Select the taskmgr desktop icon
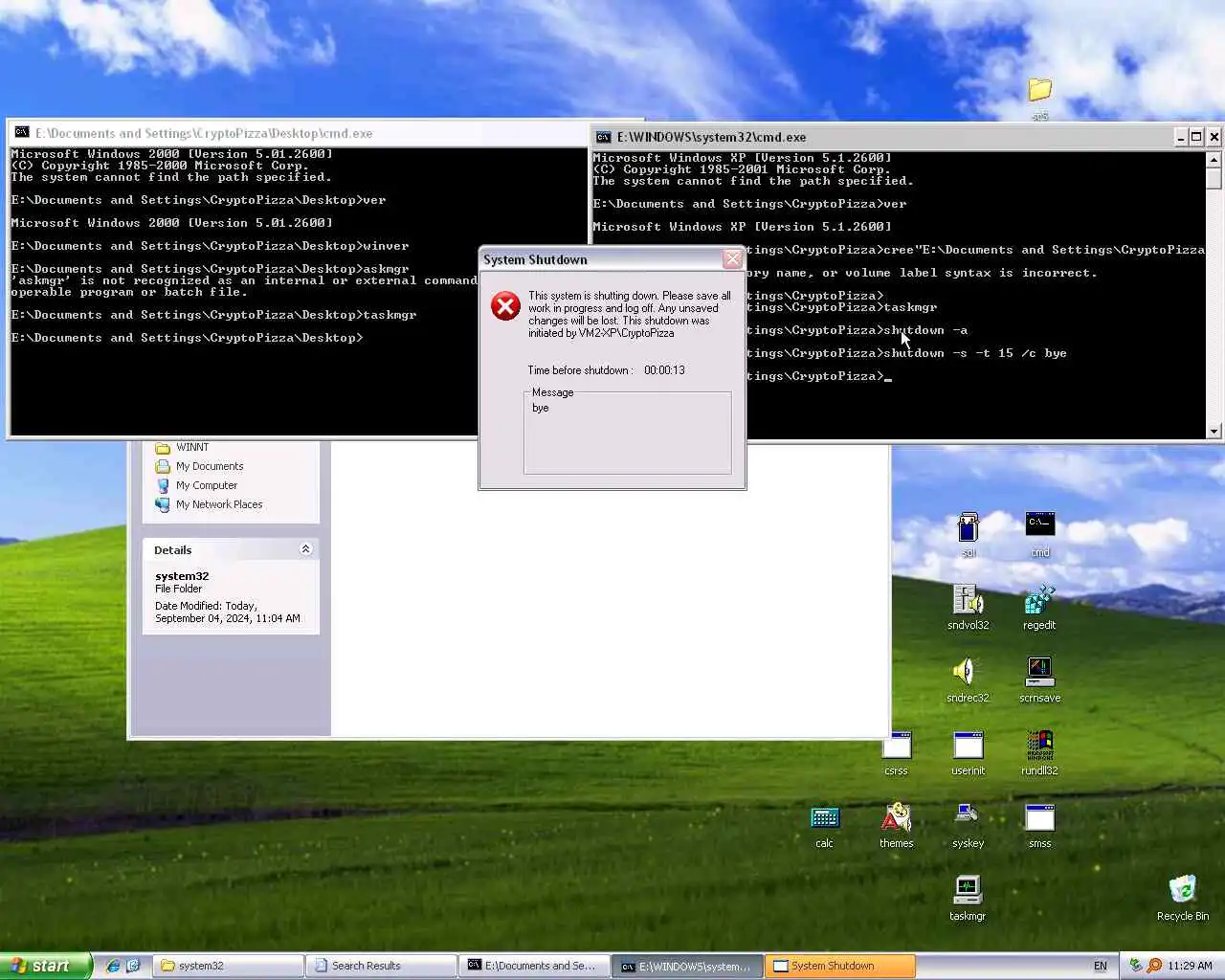1225x980 pixels. click(968, 899)
